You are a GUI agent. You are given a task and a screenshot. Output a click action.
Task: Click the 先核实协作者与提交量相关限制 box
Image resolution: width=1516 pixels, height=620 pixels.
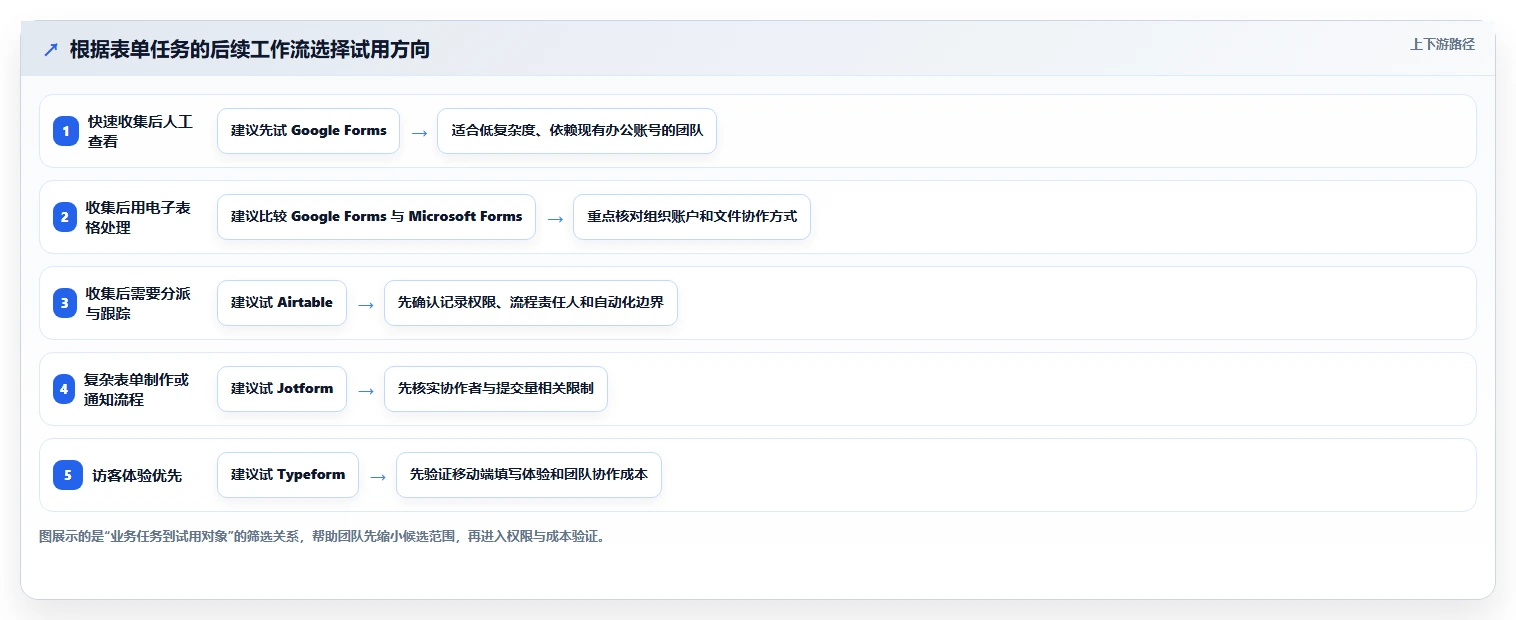tap(496, 389)
